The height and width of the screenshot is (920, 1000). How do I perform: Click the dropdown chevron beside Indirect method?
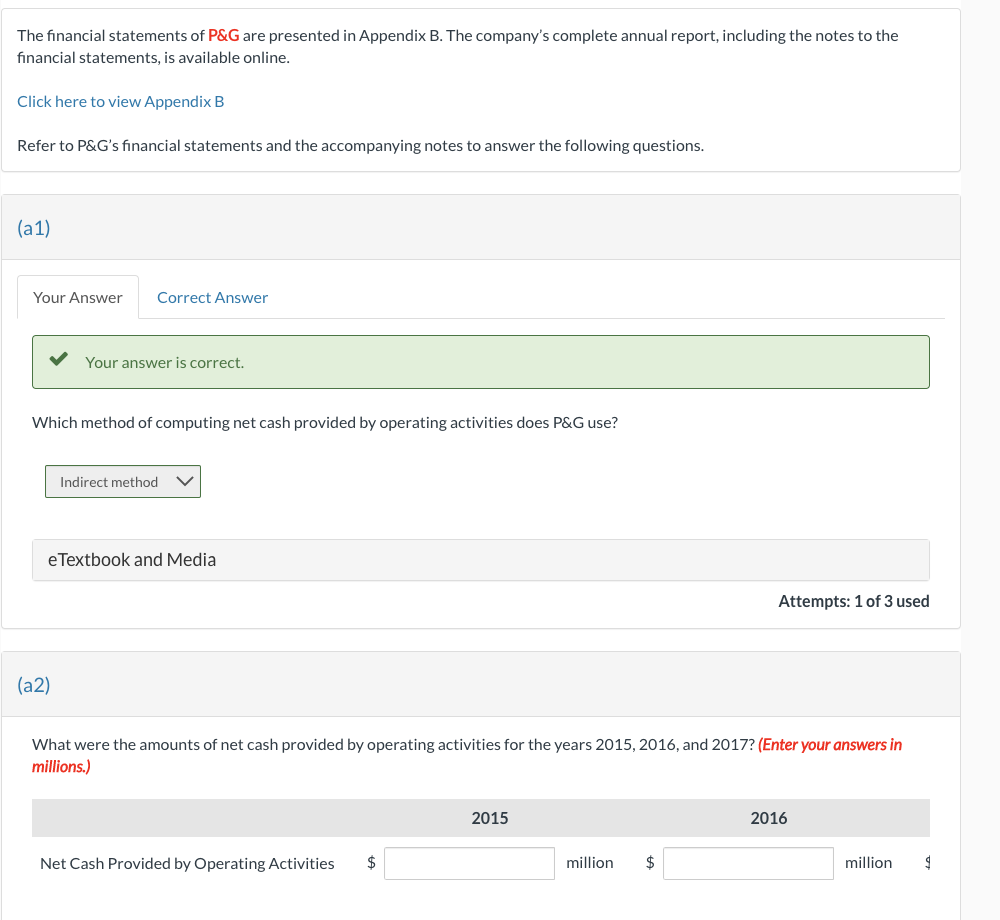pyautogui.click(x=184, y=481)
